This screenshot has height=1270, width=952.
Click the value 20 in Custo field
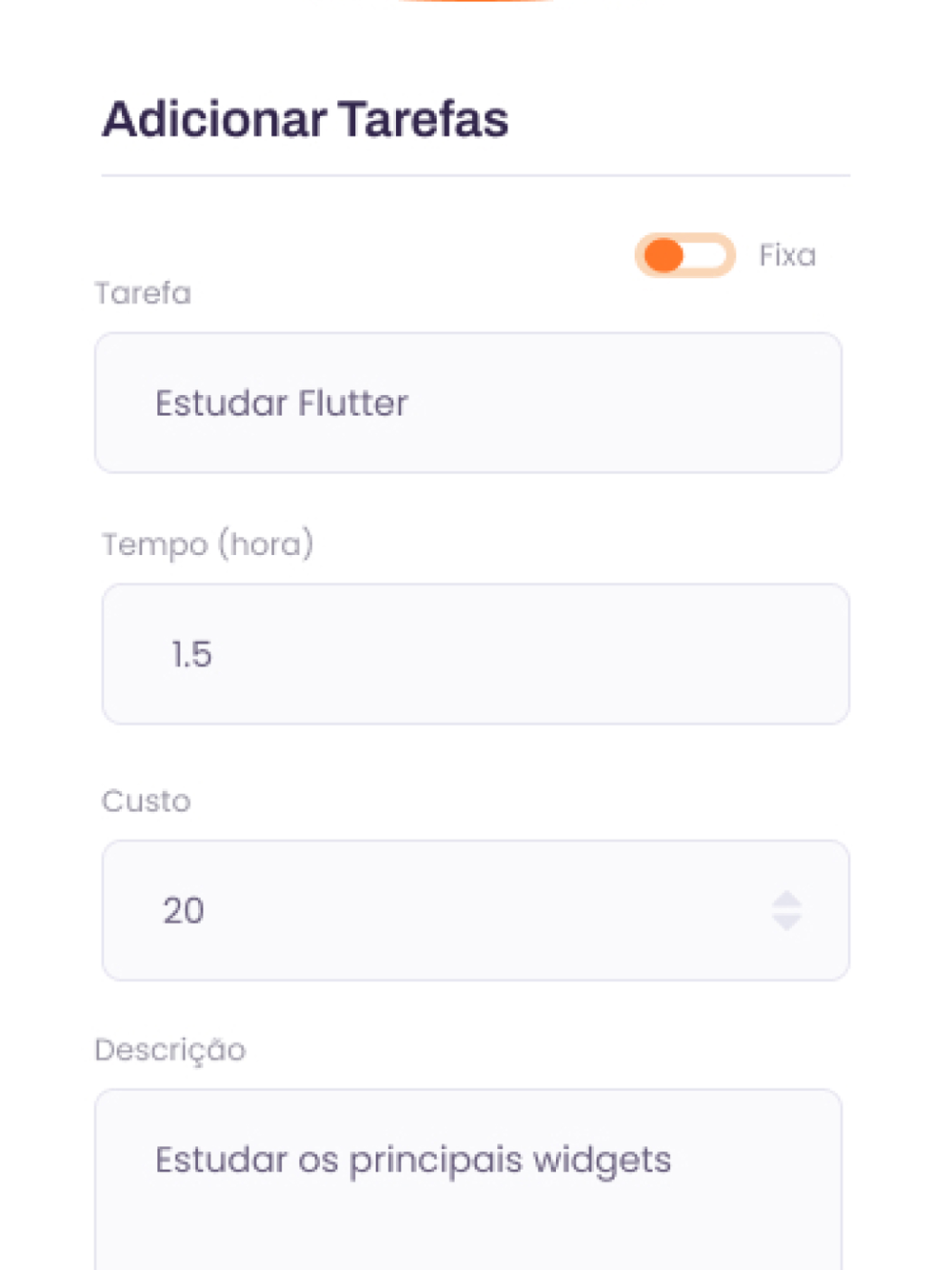click(x=184, y=911)
